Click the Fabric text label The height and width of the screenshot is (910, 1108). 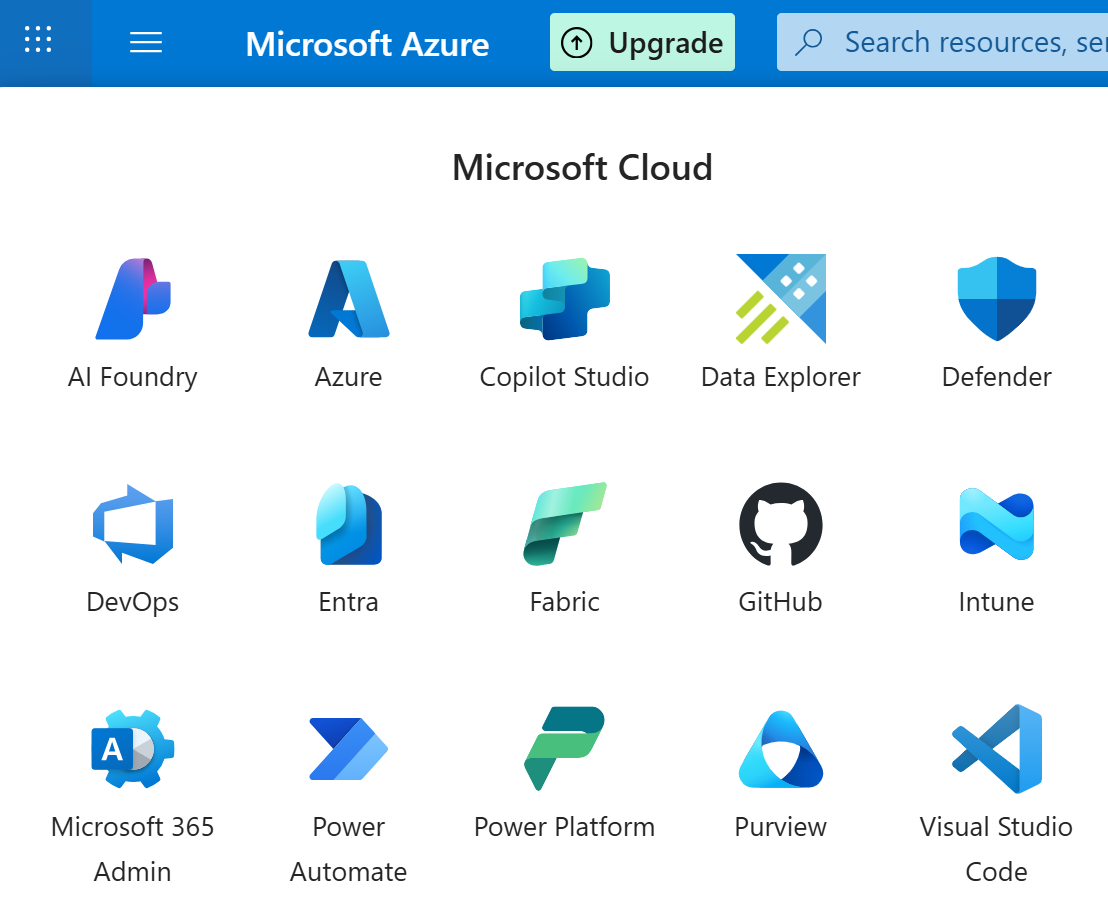pyautogui.click(x=565, y=602)
